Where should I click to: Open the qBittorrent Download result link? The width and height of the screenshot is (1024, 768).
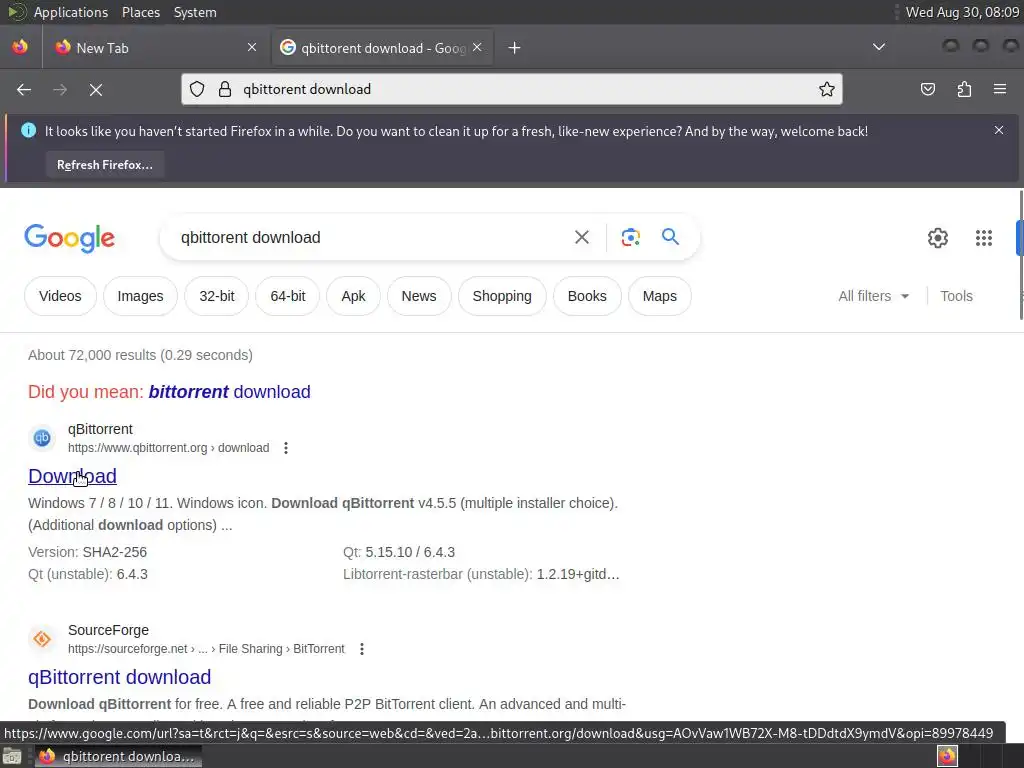coord(72,476)
